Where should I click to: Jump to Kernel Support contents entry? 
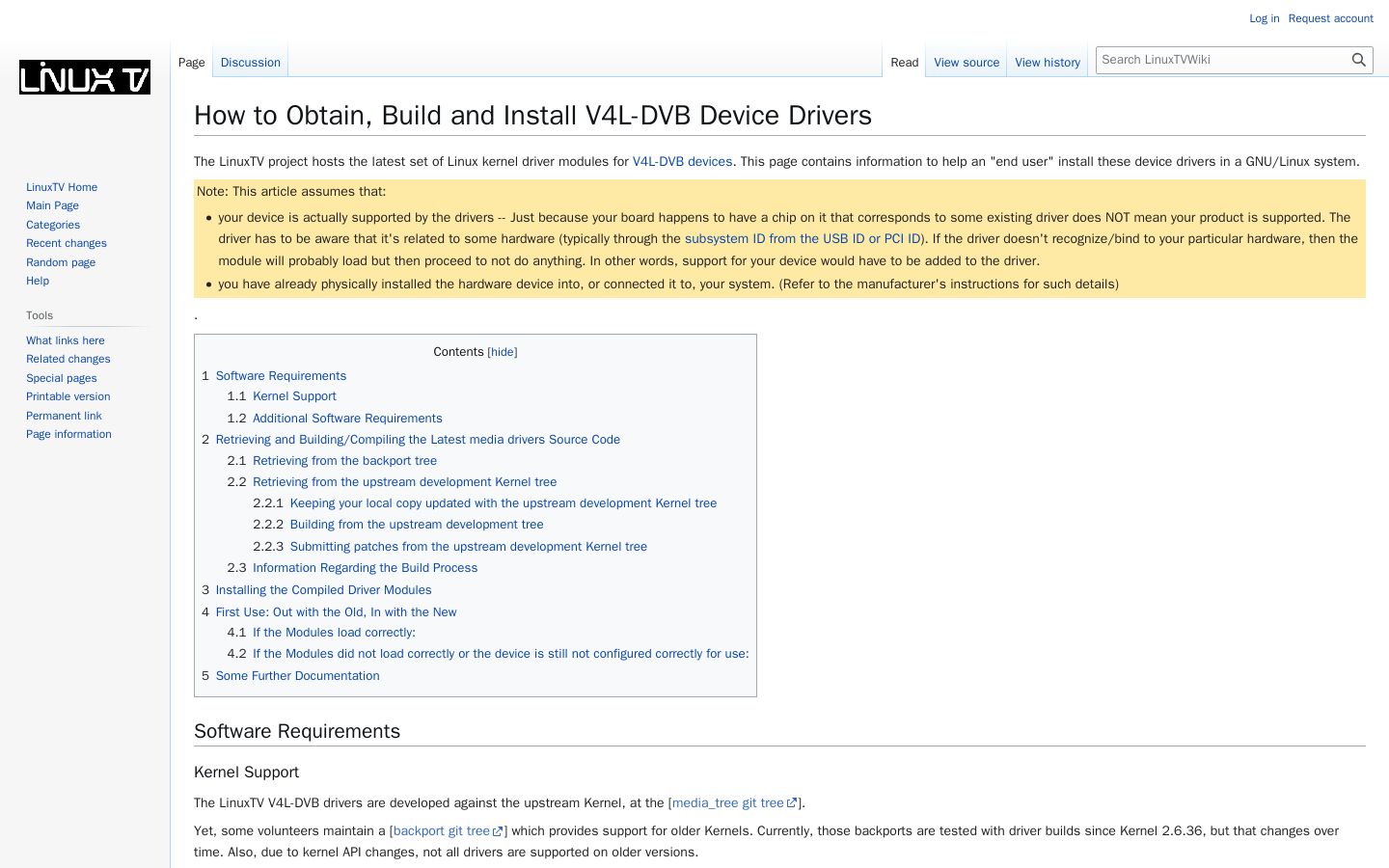tap(294, 396)
